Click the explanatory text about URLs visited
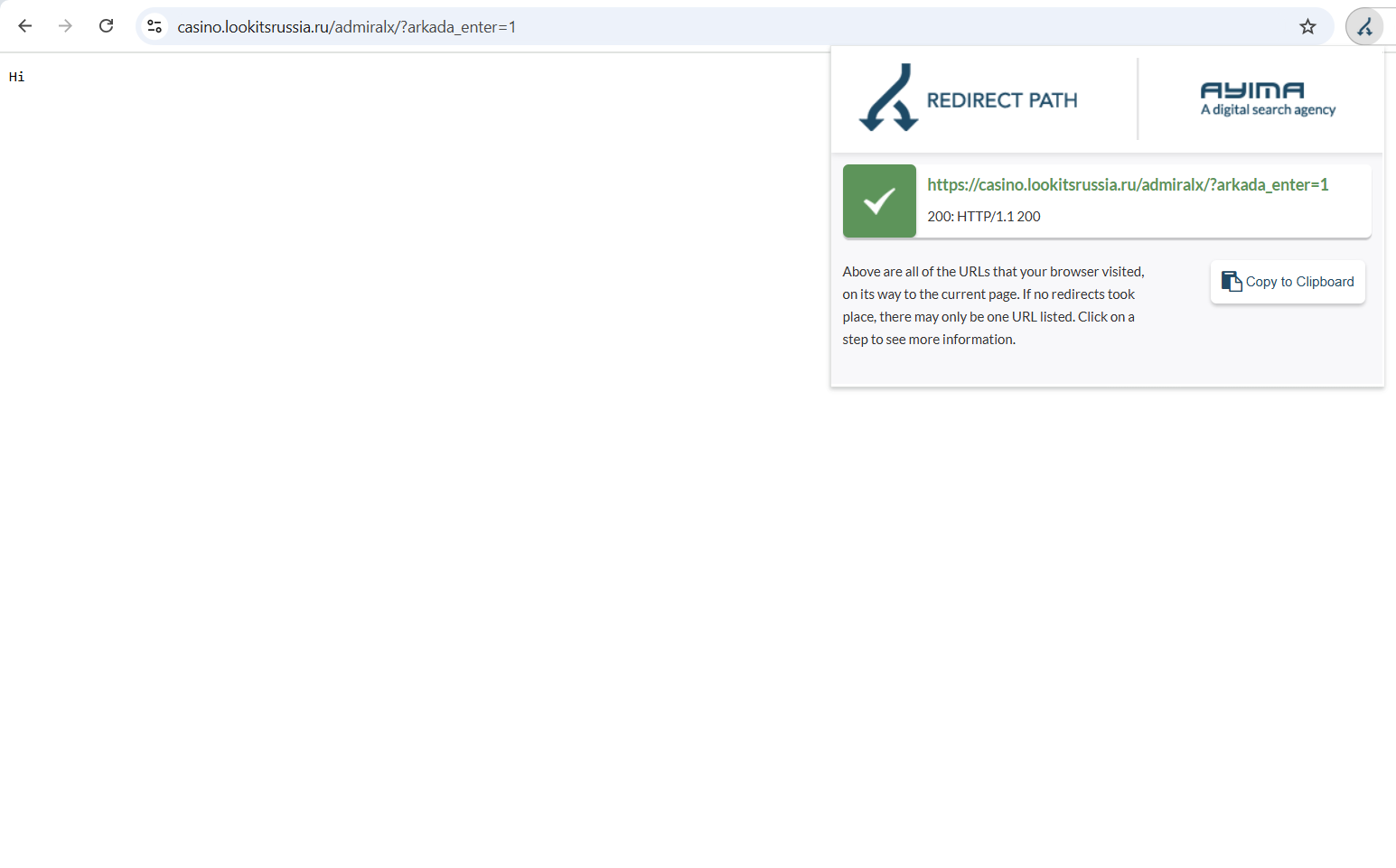 pyautogui.click(x=993, y=305)
